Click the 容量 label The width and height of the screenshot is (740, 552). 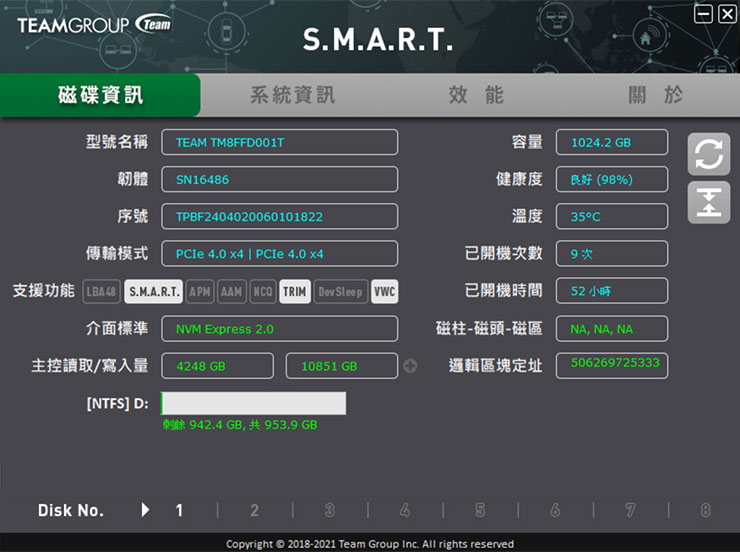coord(527,142)
